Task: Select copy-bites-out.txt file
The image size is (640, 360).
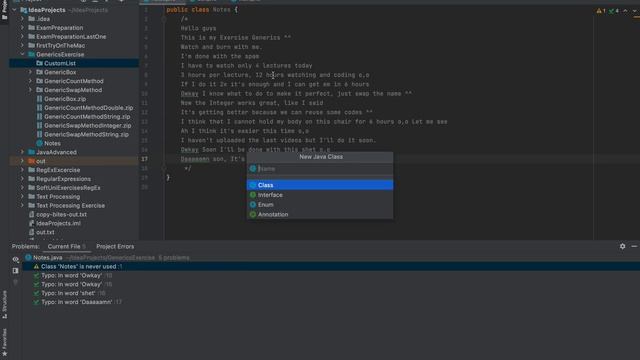Action: pyautogui.click(x=61, y=215)
